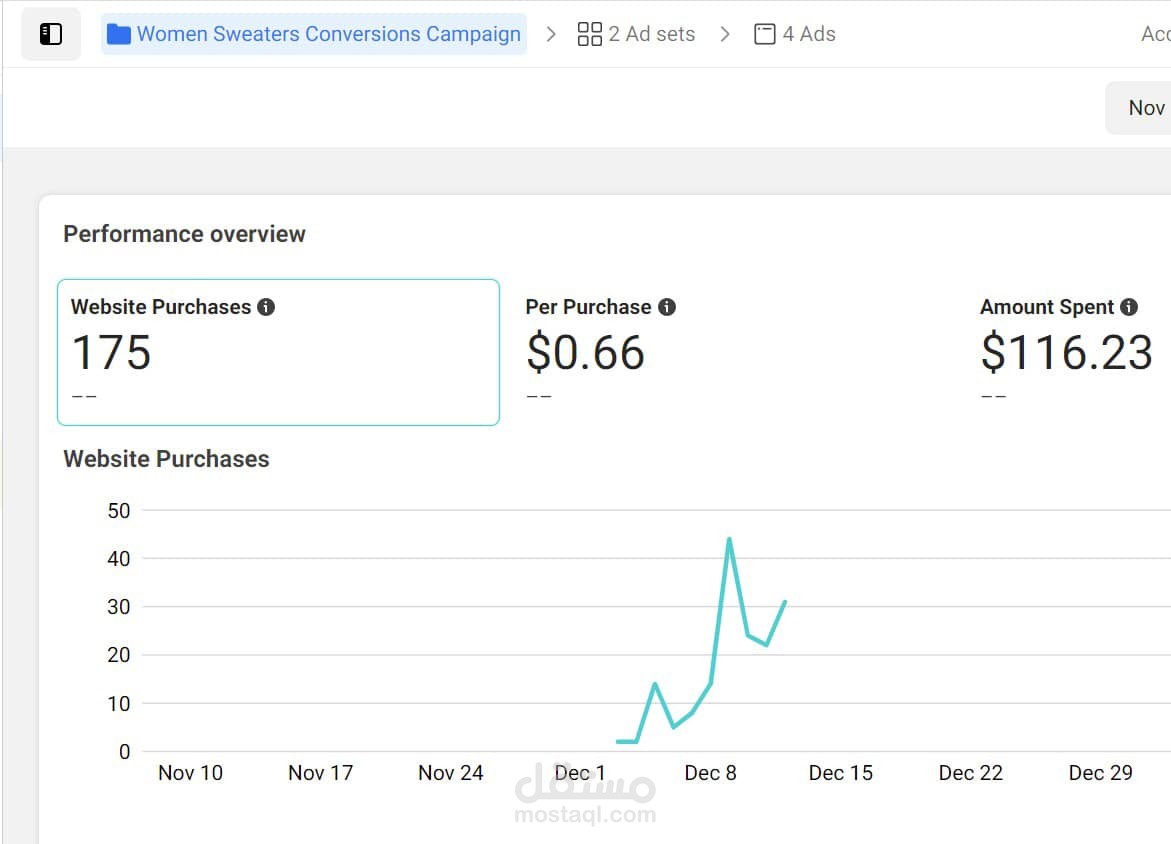Go to the 4 Ads level
Screen dimensions: 1171x844
(808, 34)
